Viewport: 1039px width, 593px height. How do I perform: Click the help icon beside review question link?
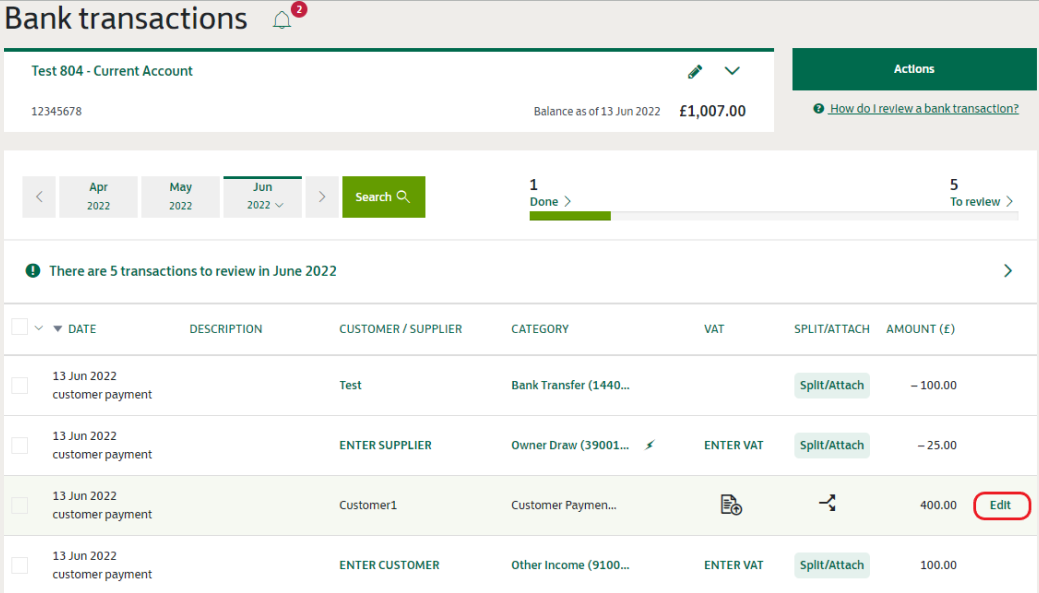(819, 109)
